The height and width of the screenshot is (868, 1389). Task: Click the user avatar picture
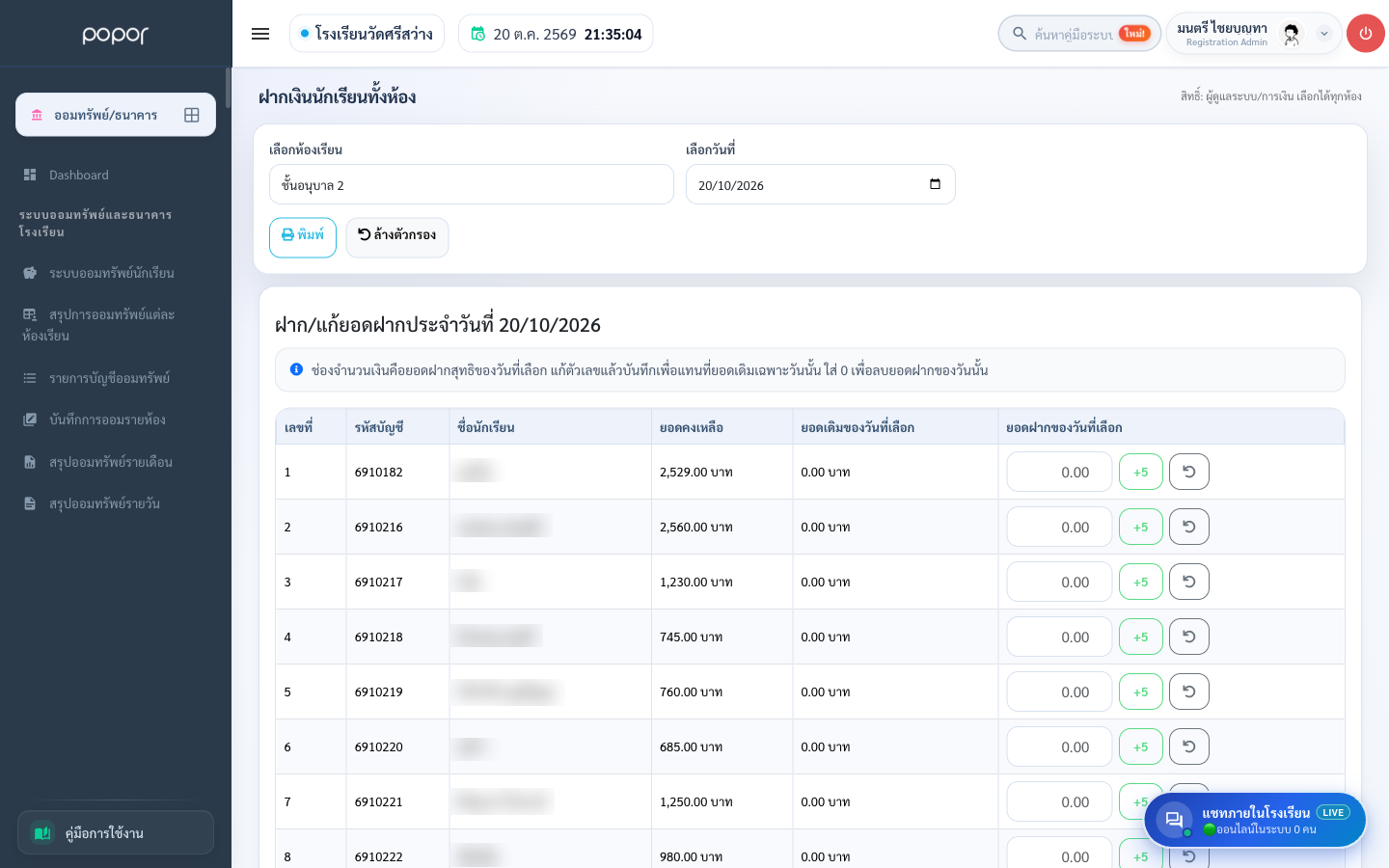click(1291, 34)
